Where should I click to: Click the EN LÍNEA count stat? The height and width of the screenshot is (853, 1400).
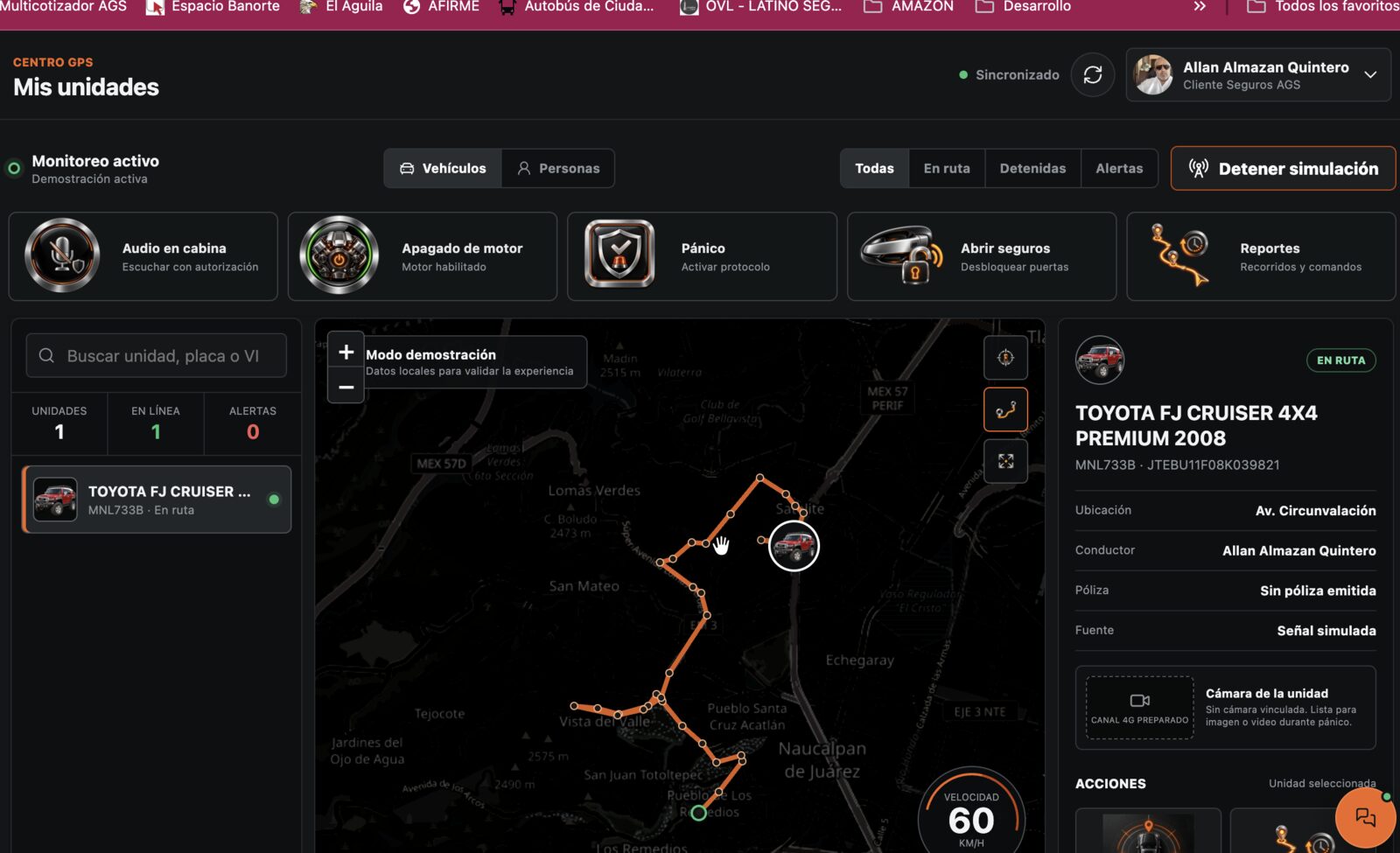tap(156, 423)
